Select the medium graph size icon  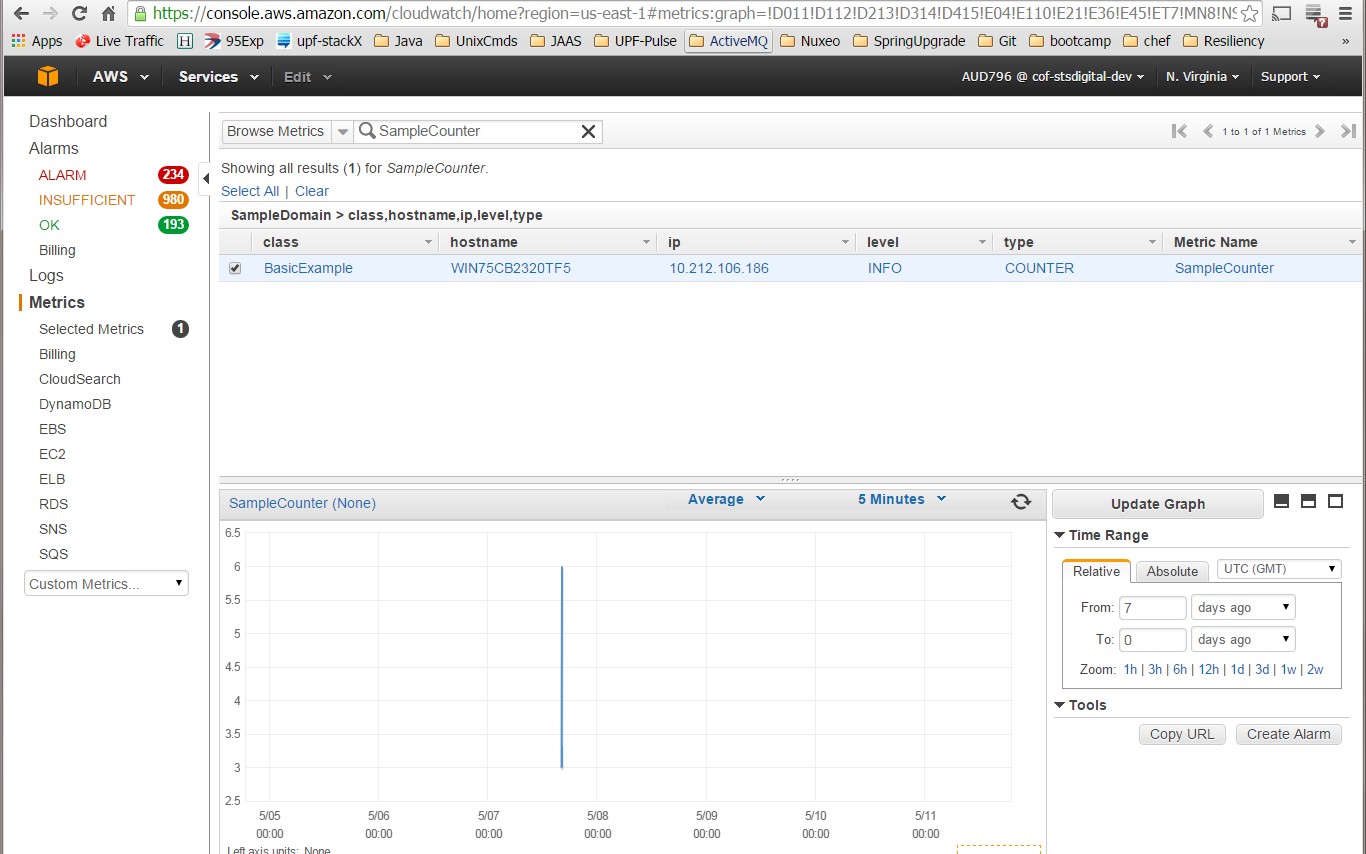pos(1309,501)
